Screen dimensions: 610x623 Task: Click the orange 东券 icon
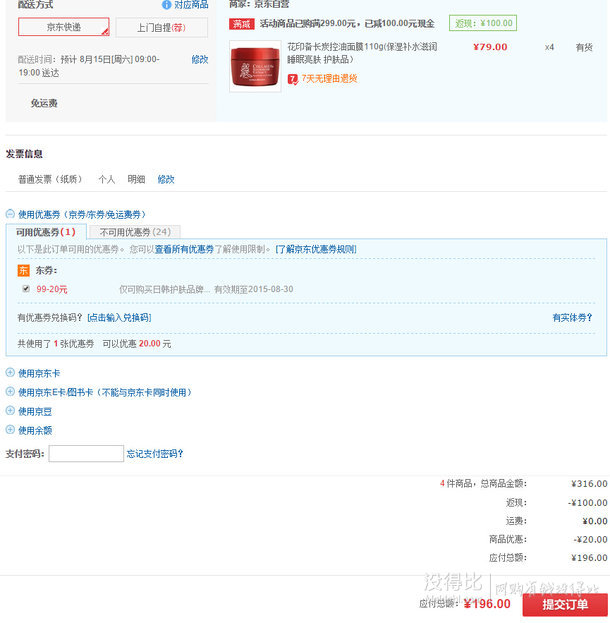[23, 271]
